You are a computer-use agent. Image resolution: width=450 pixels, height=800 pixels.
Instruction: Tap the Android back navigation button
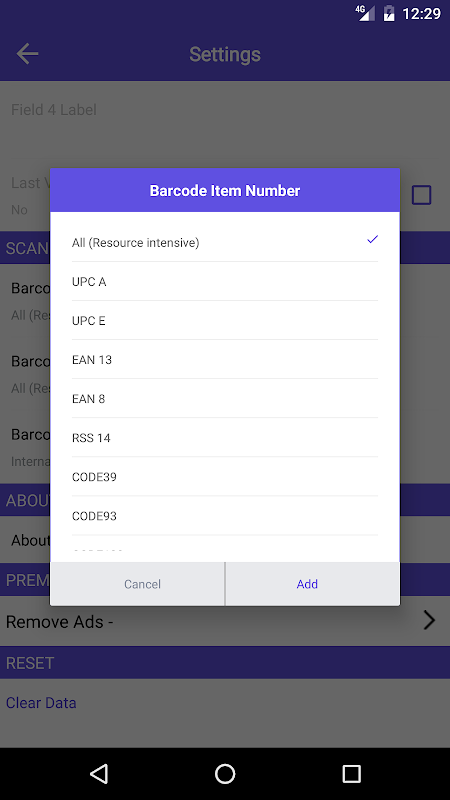[98, 773]
